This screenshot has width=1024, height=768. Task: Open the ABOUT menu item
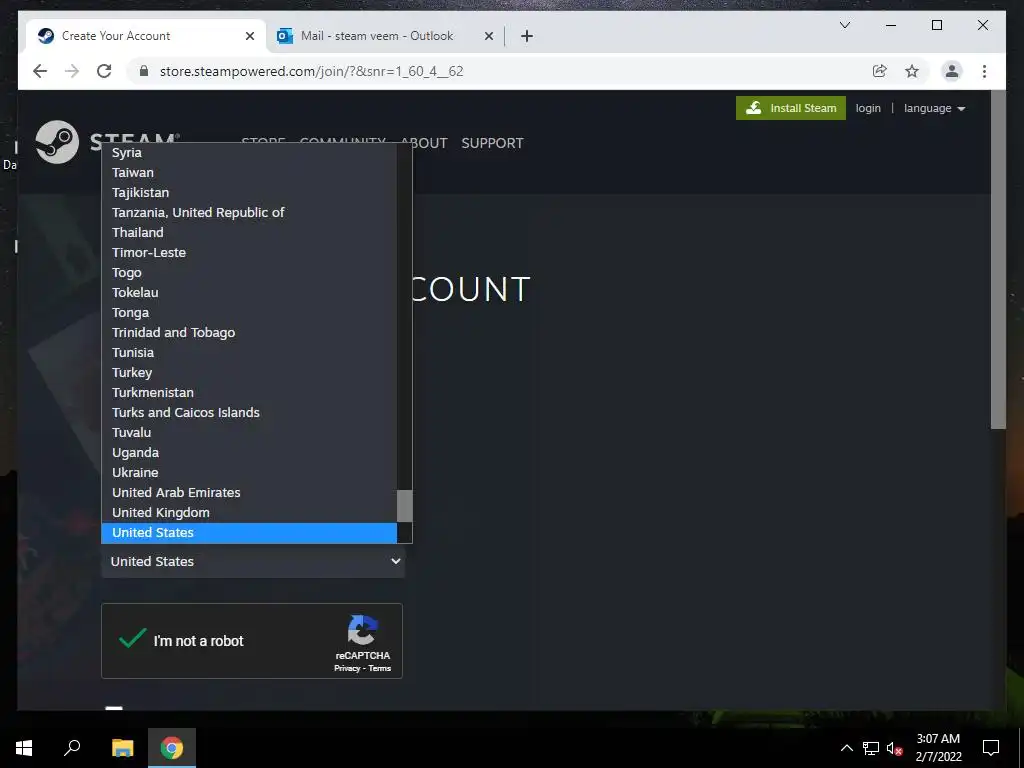(424, 143)
